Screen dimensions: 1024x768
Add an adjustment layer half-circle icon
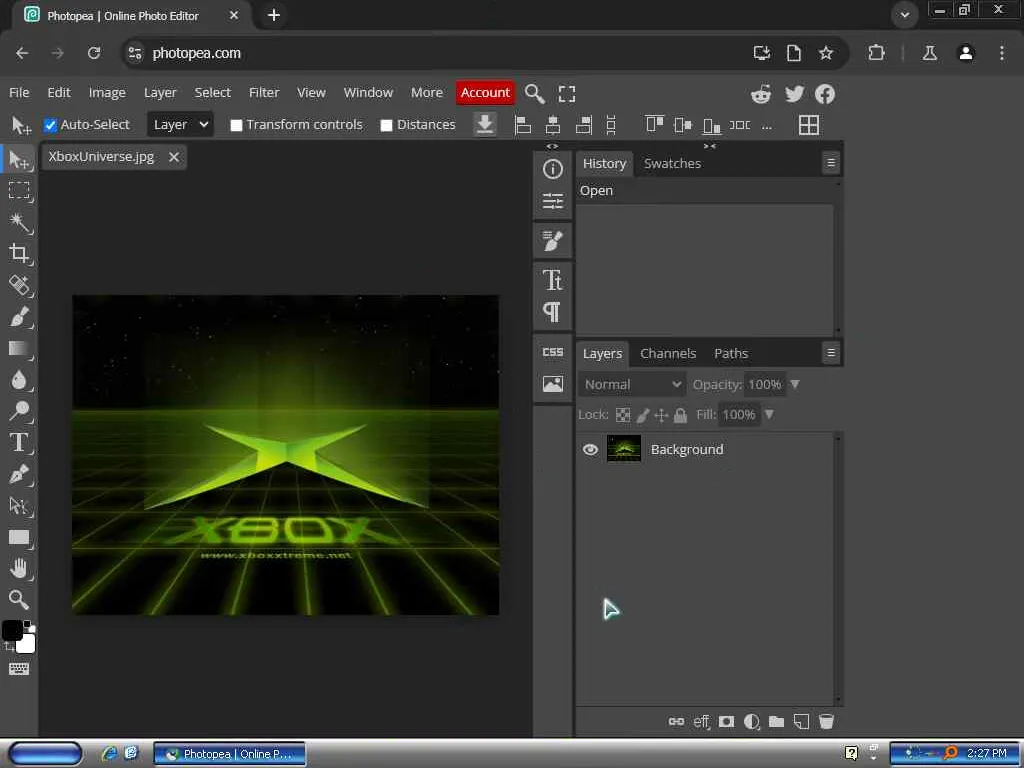point(752,721)
